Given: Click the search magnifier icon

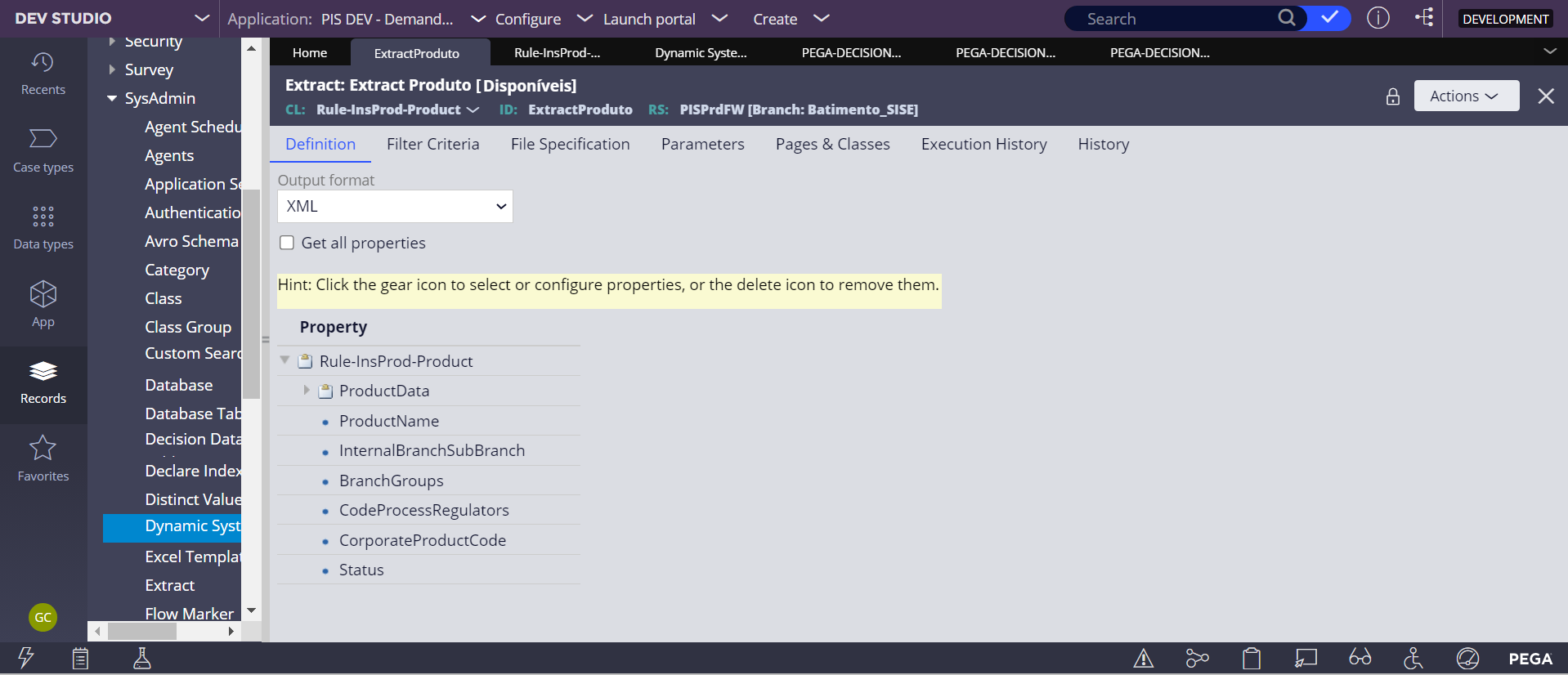Looking at the screenshot, I should coord(1286,18).
